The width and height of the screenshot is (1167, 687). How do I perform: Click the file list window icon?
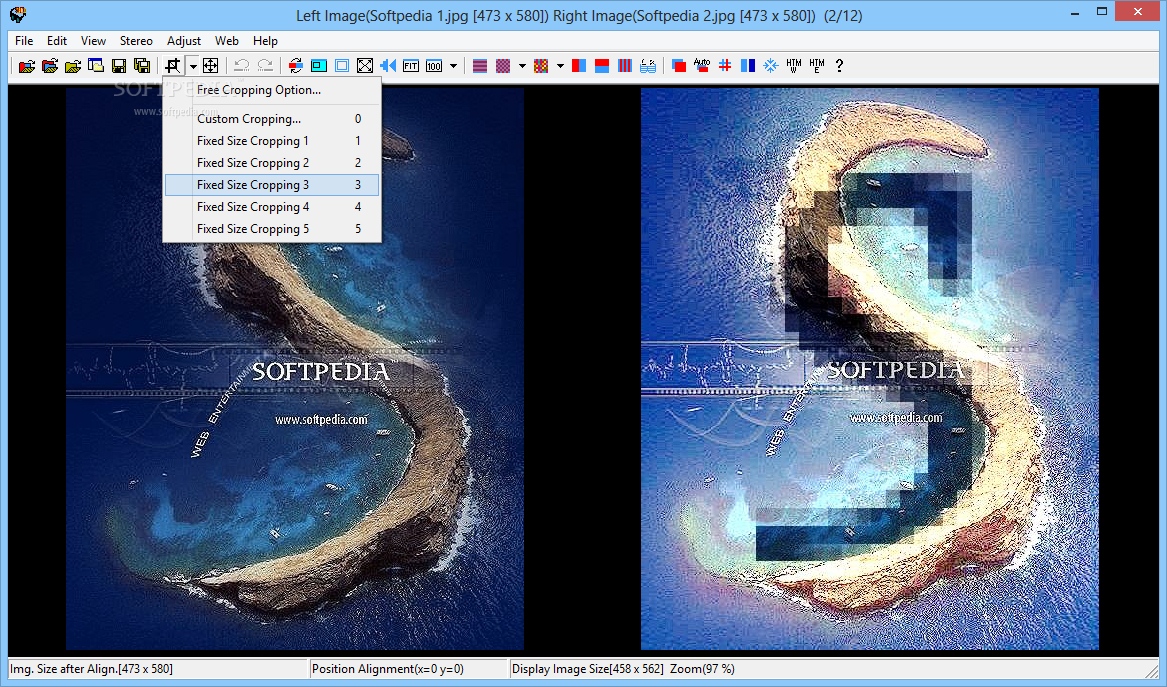(x=96, y=65)
